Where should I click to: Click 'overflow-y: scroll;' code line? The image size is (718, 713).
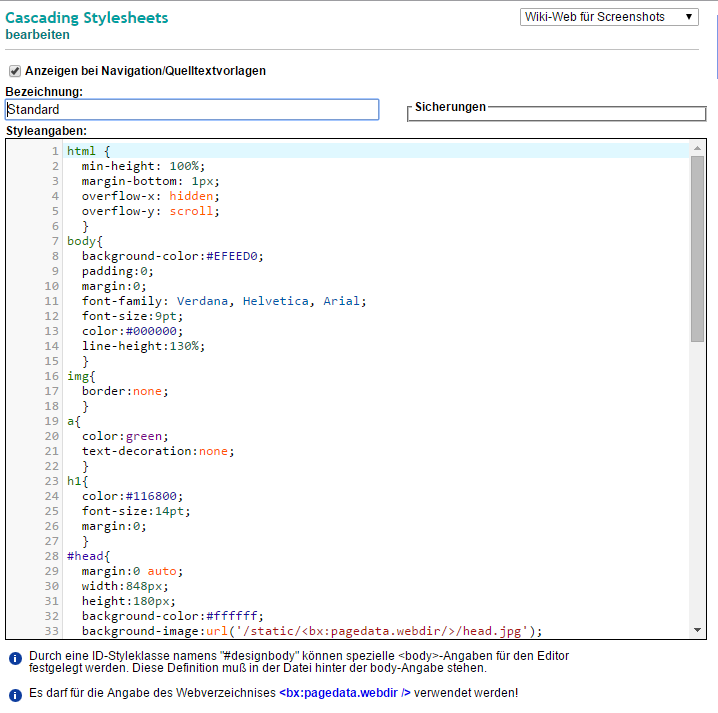coord(151,211)
